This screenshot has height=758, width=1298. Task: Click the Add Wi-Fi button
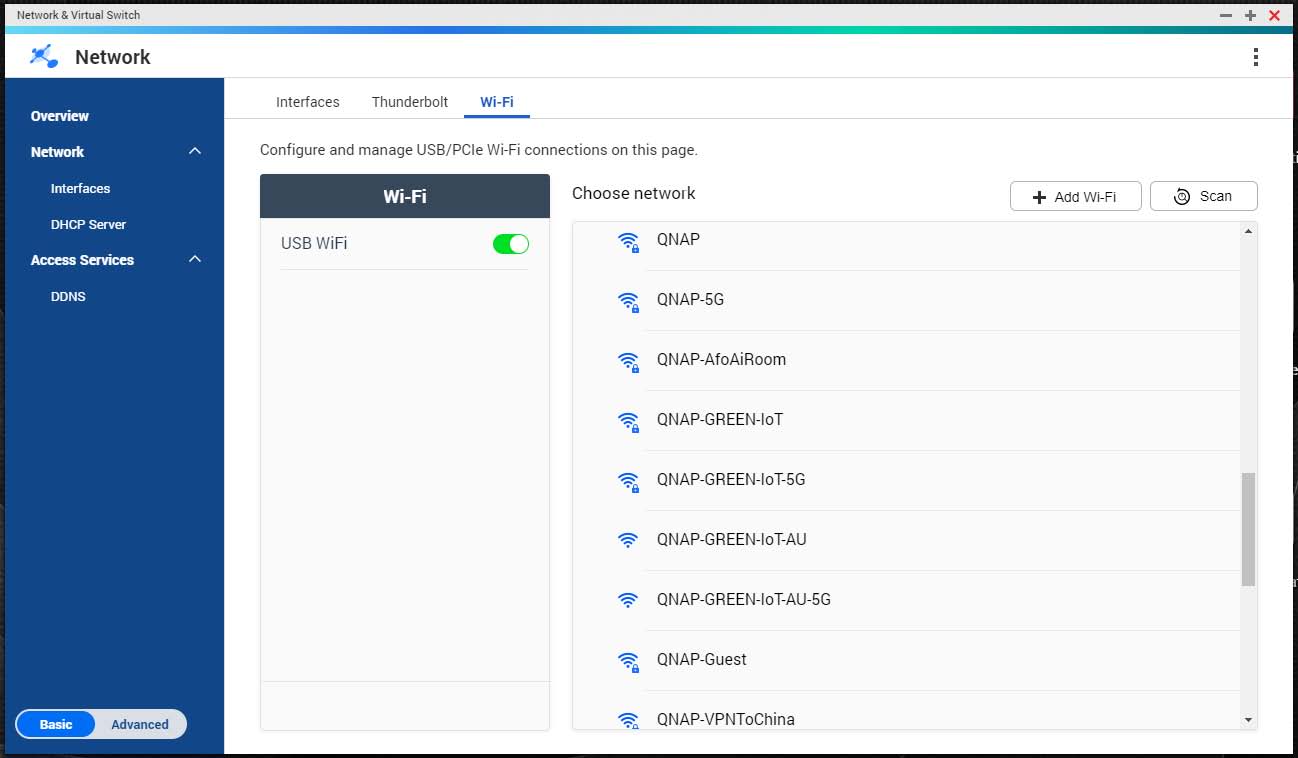(x=1075, y=196)
